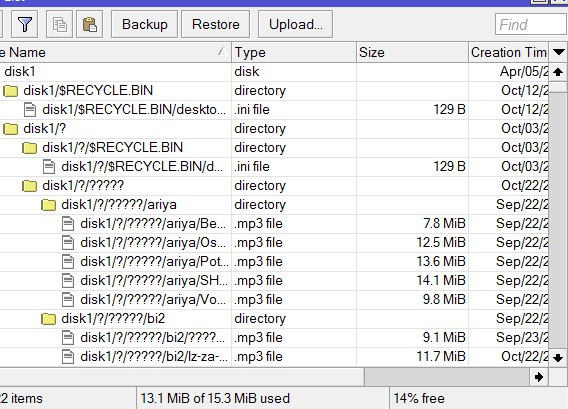Click the disk1/?/?????/ariya folder icon

(48, 205)
